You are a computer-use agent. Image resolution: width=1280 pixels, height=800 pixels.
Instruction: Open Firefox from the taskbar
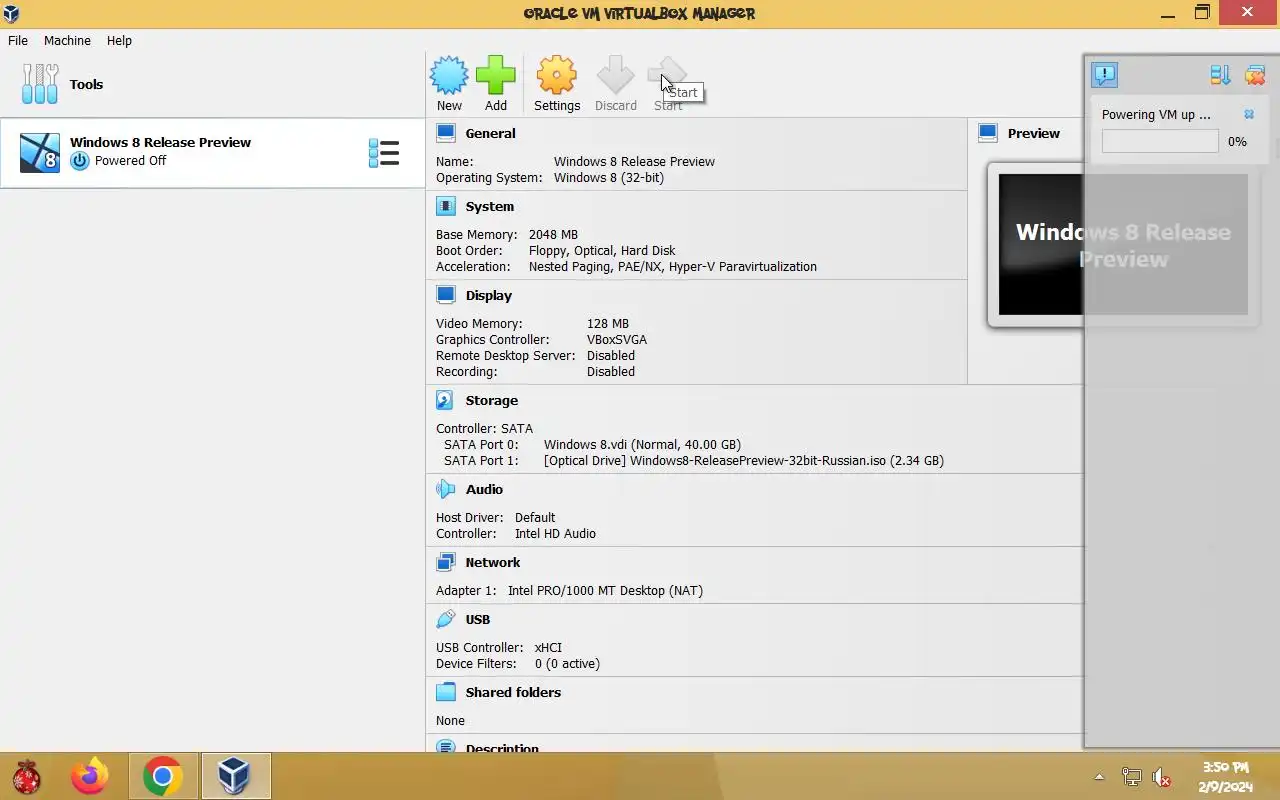(89, 776)
